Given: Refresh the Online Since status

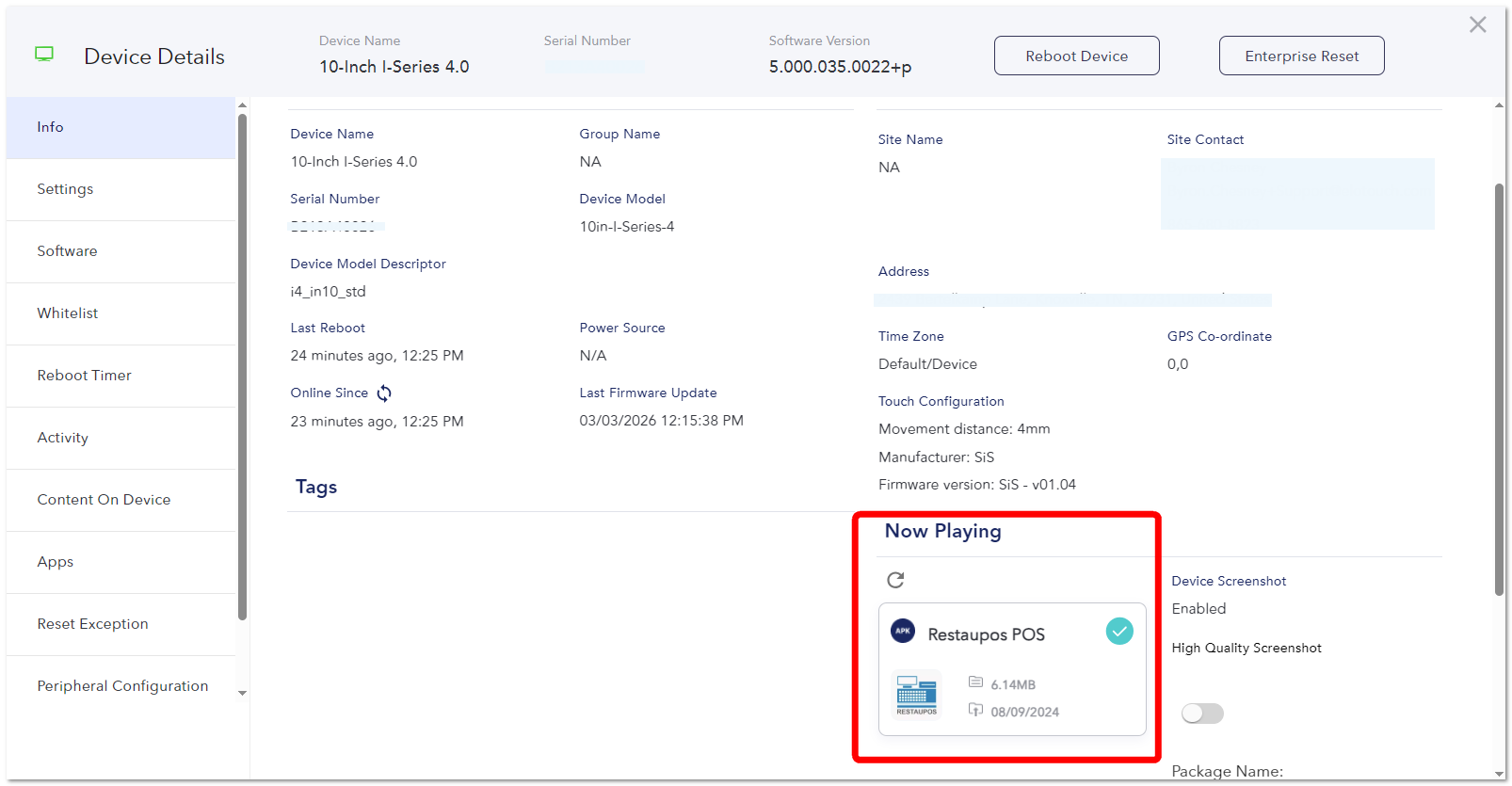Looking at the screenshot, I should click(384, 393).
